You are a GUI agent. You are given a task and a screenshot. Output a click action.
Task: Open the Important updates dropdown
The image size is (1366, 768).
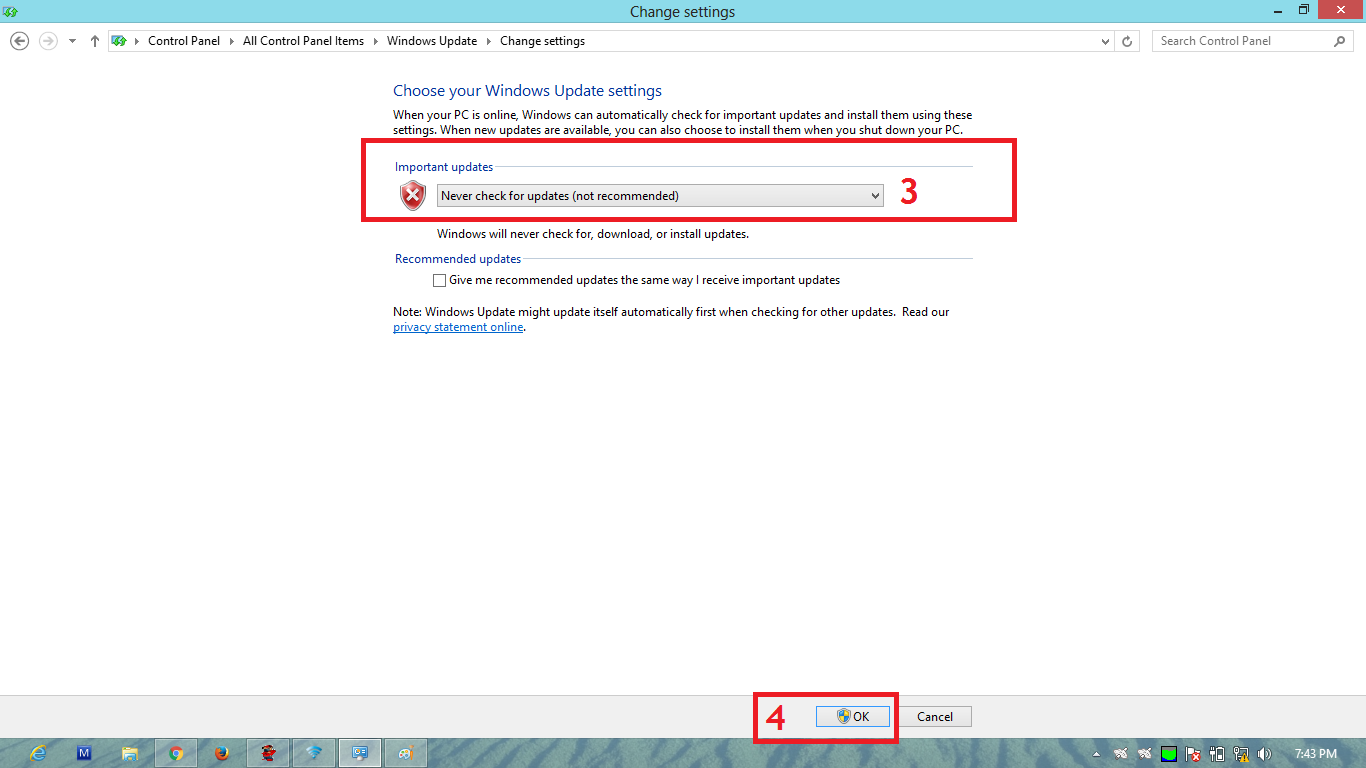pos(660,196)
